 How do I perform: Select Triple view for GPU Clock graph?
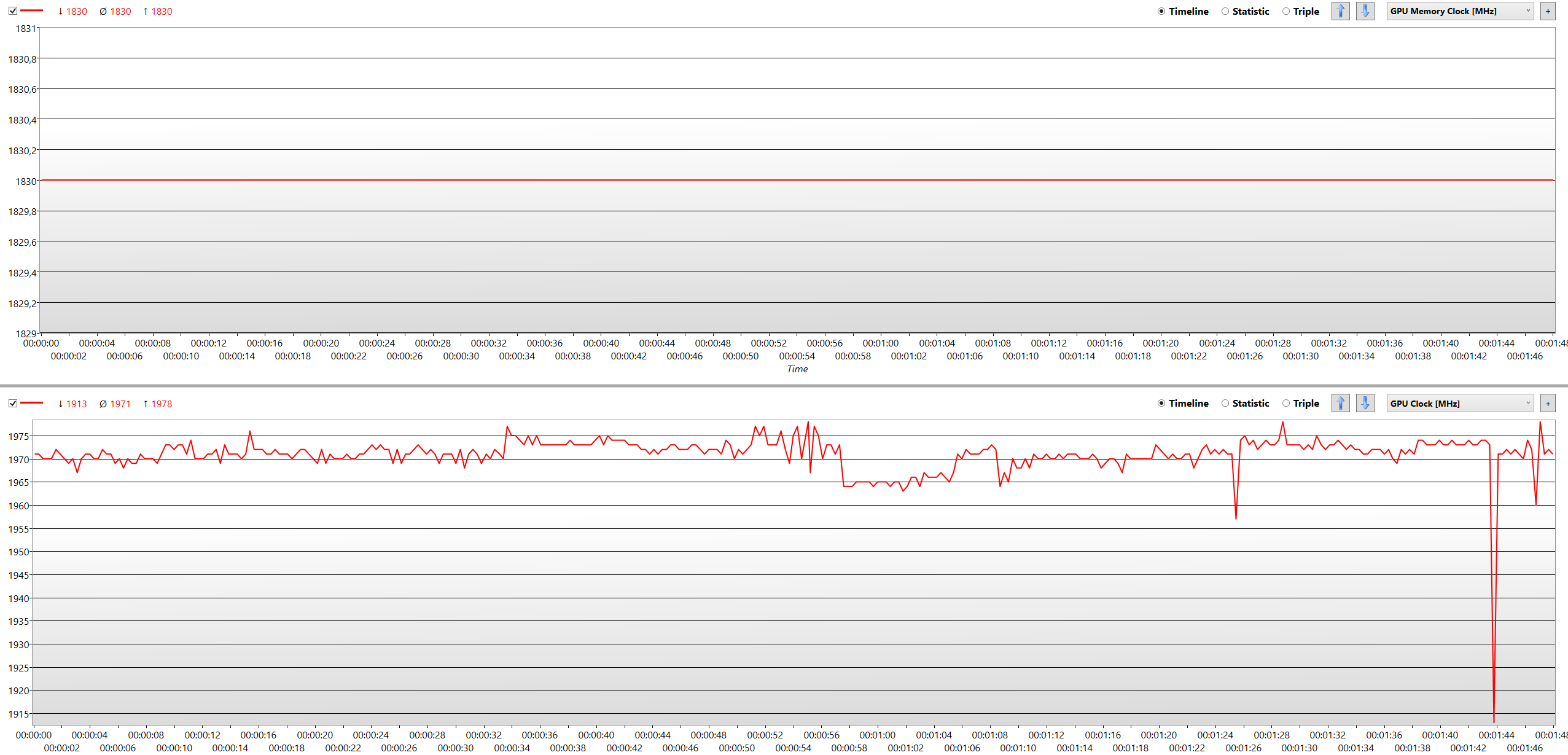click(x=1300, y=404)
